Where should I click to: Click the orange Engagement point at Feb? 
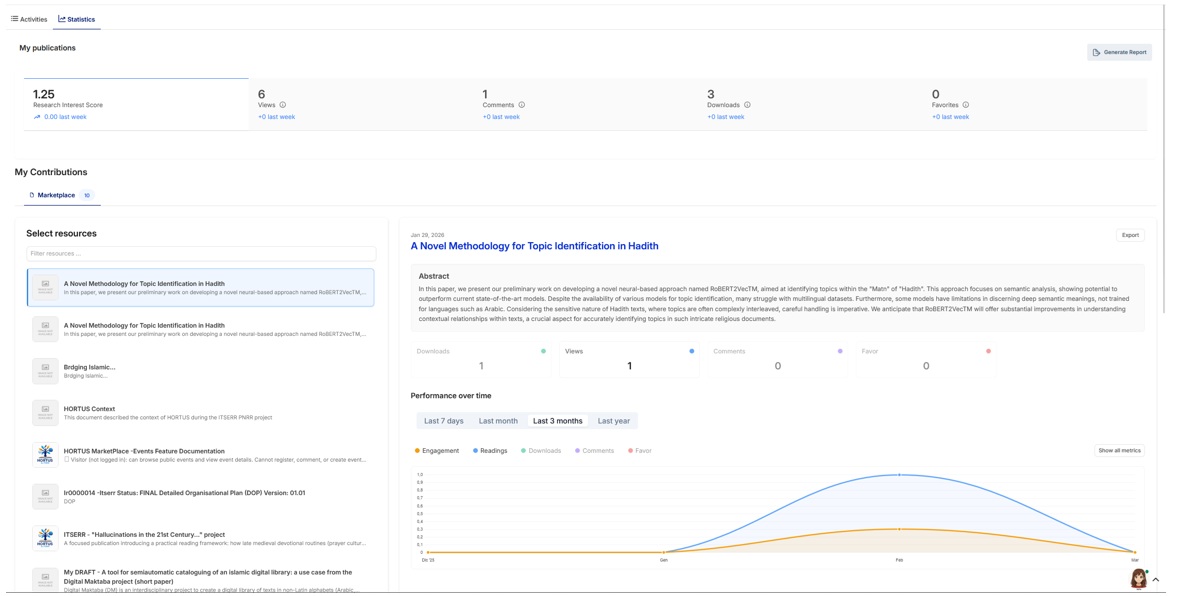coord(899,529)
